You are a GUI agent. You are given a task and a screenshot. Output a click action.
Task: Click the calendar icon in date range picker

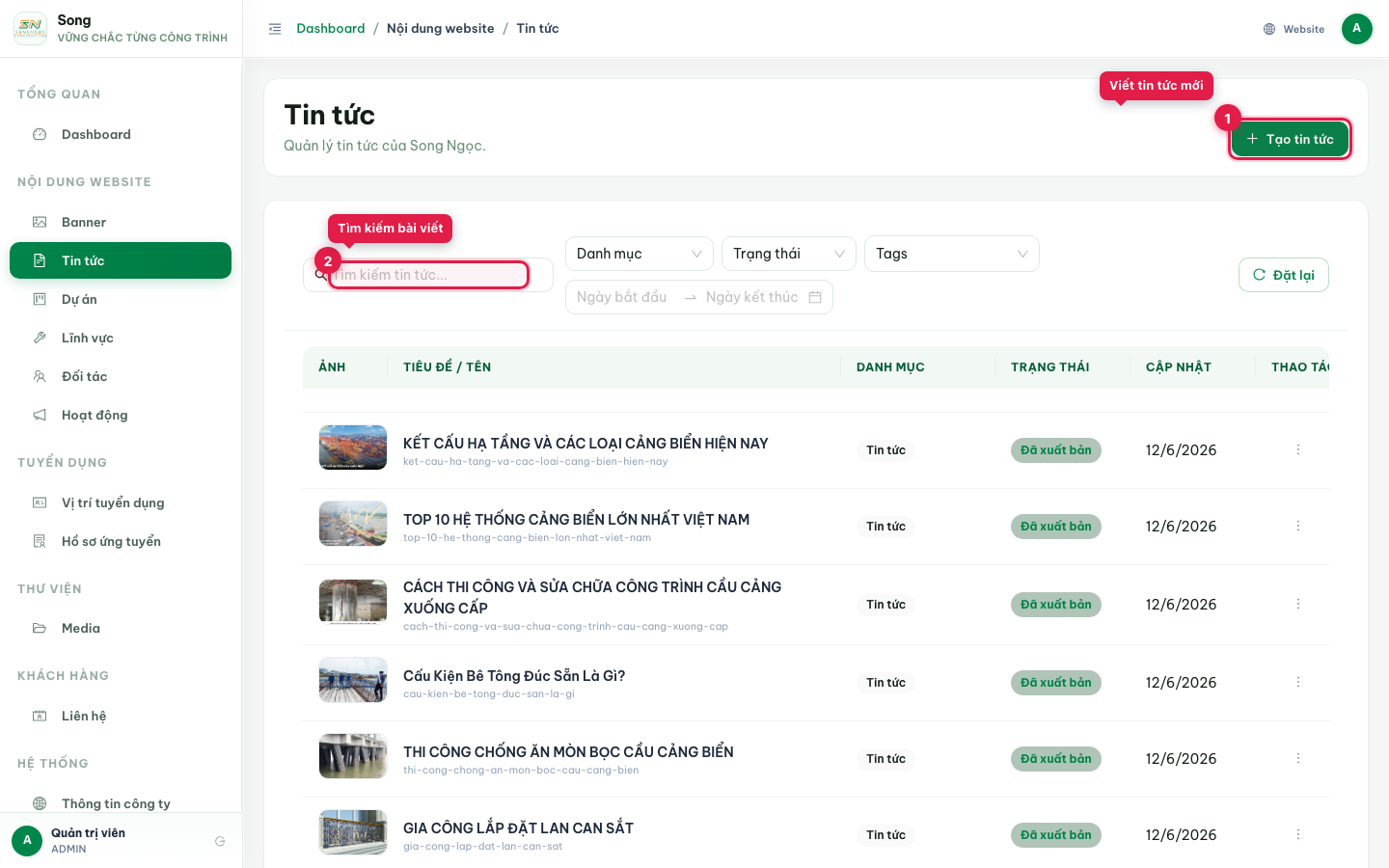pyautogui.click(x=815, y=297)
